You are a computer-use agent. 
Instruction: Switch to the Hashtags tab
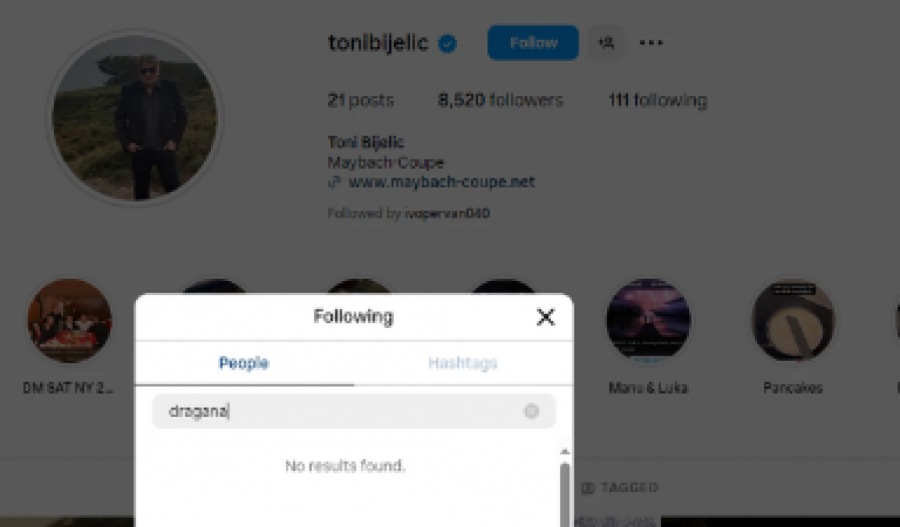pyautogui.click(x=462, y=363)
